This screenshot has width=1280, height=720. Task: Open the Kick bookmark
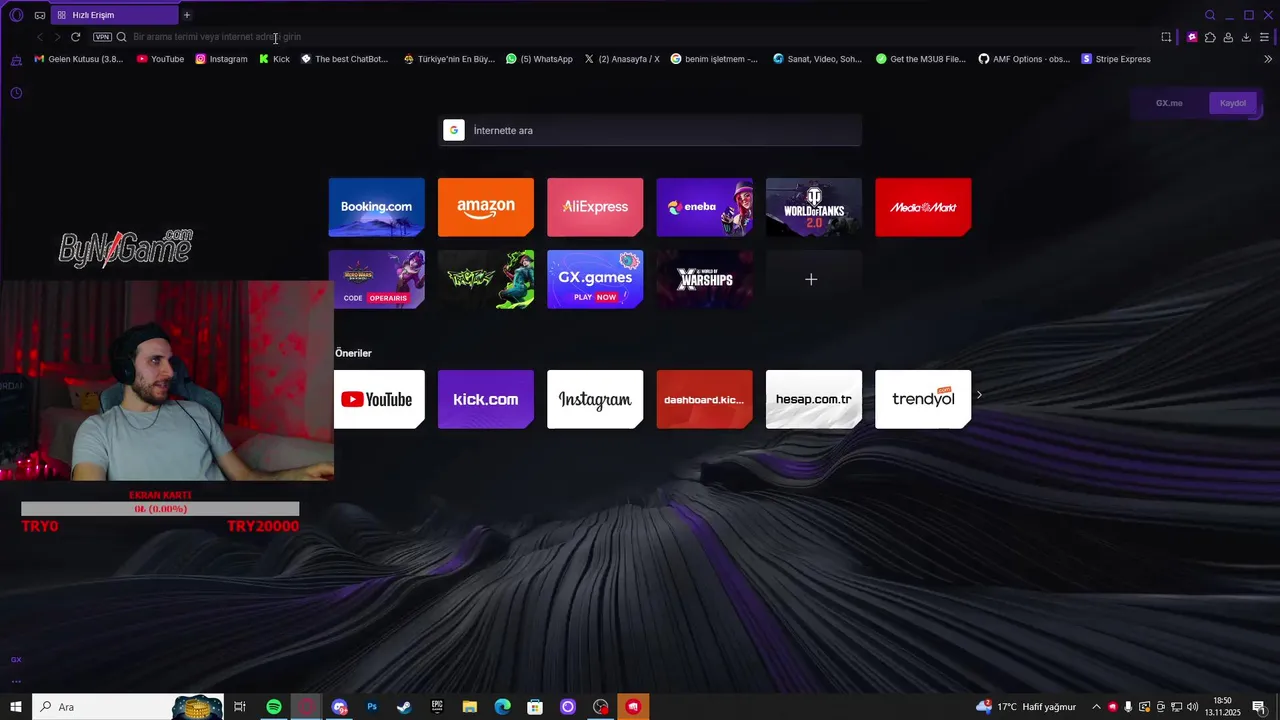tap(274, 59)
